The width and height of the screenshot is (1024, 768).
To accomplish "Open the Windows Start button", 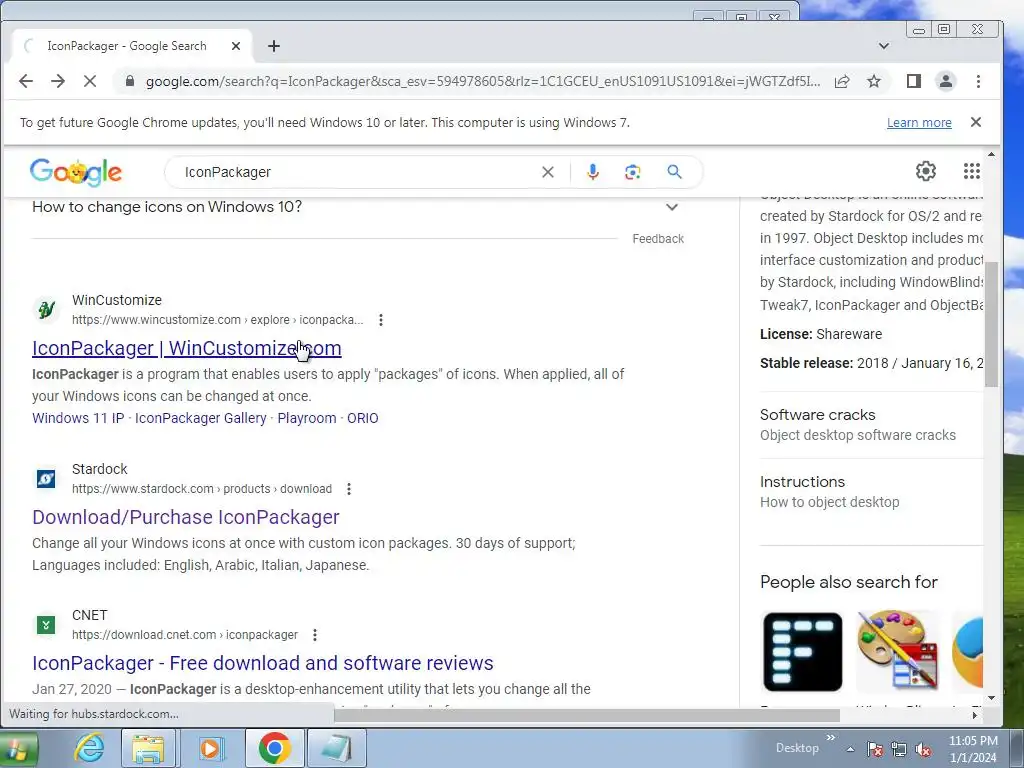I will click(17, 749).
